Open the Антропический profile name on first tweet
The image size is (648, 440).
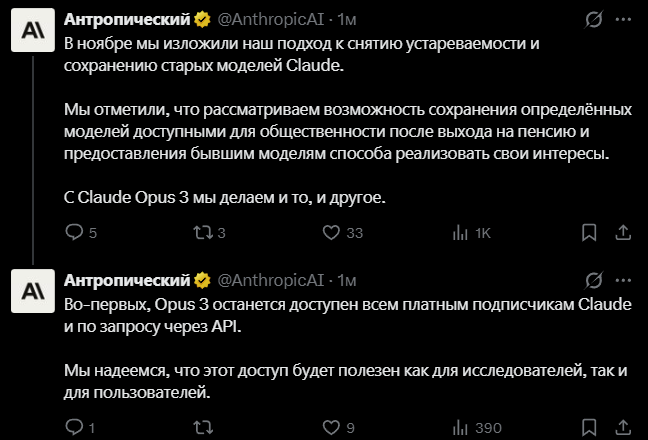(x=126, y=19)
